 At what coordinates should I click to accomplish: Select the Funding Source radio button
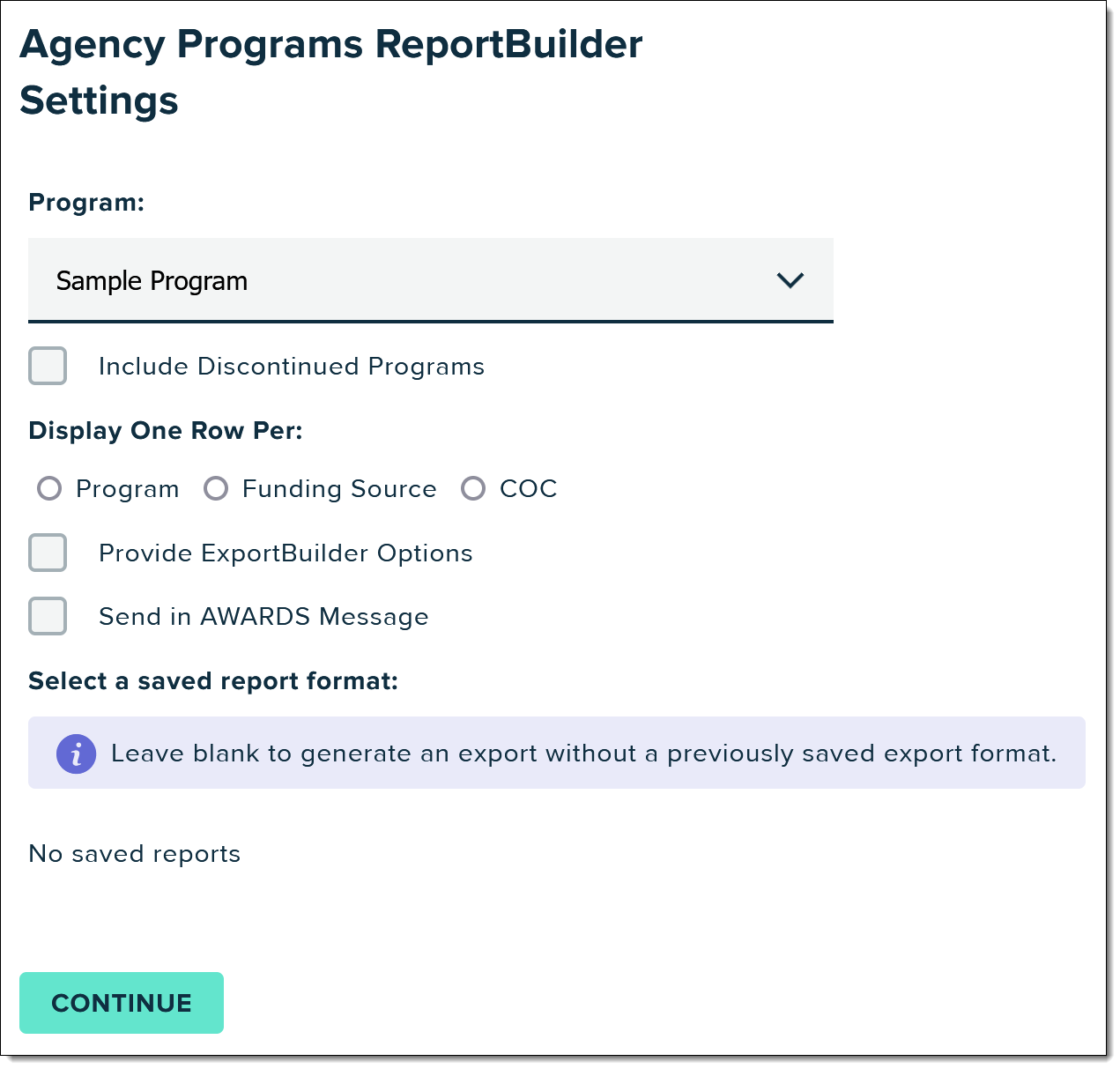[x=216, y=488]
